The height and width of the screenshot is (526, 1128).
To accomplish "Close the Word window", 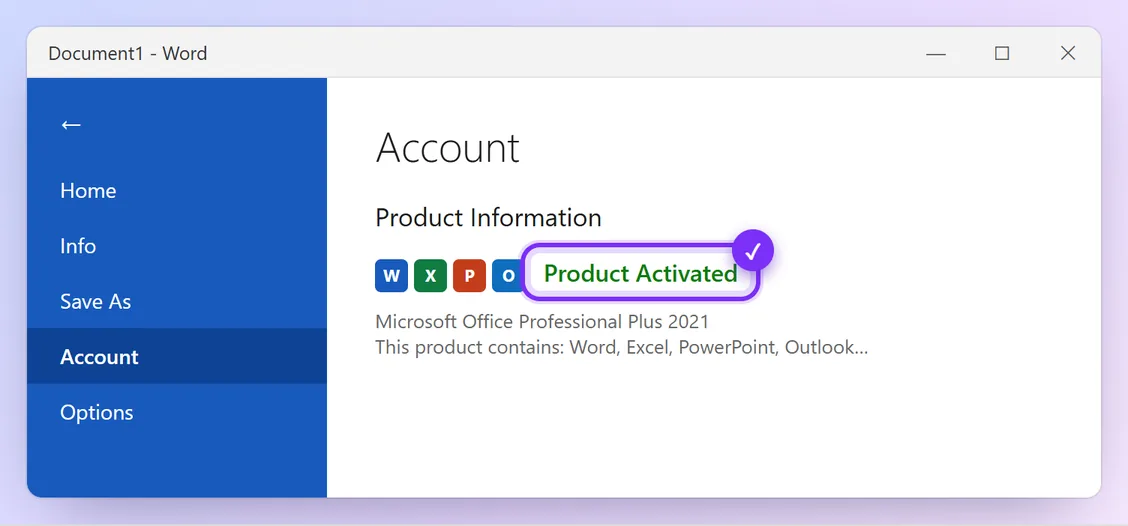I will coord(1068,53).
